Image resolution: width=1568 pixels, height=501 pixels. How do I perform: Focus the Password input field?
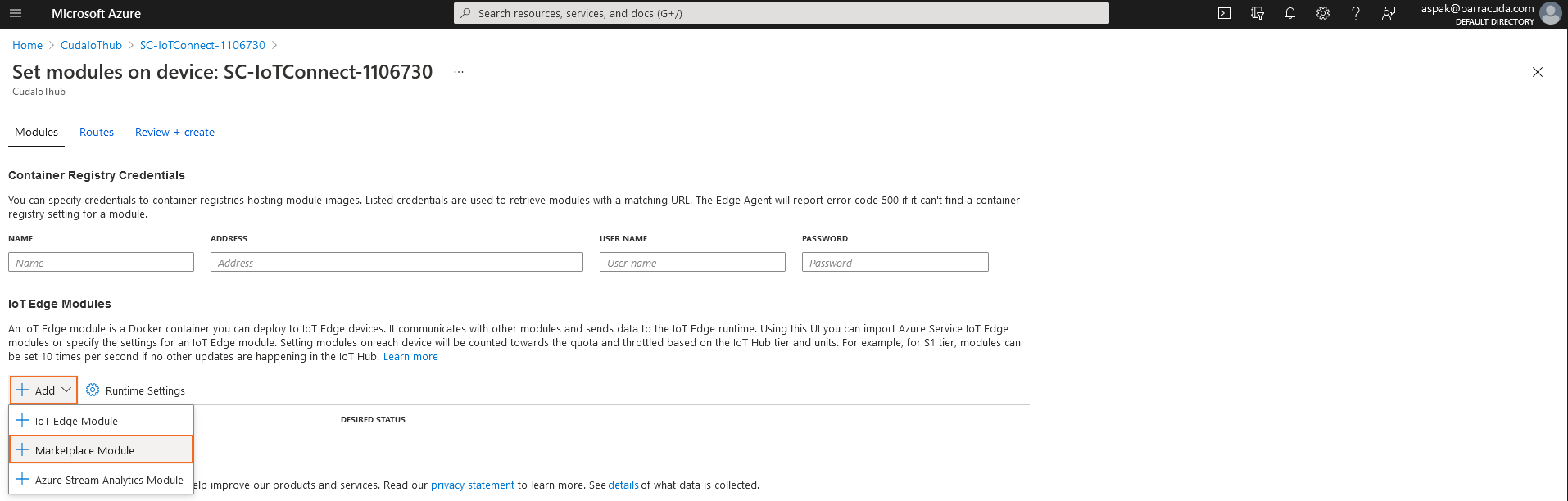(x=895, y=262)
